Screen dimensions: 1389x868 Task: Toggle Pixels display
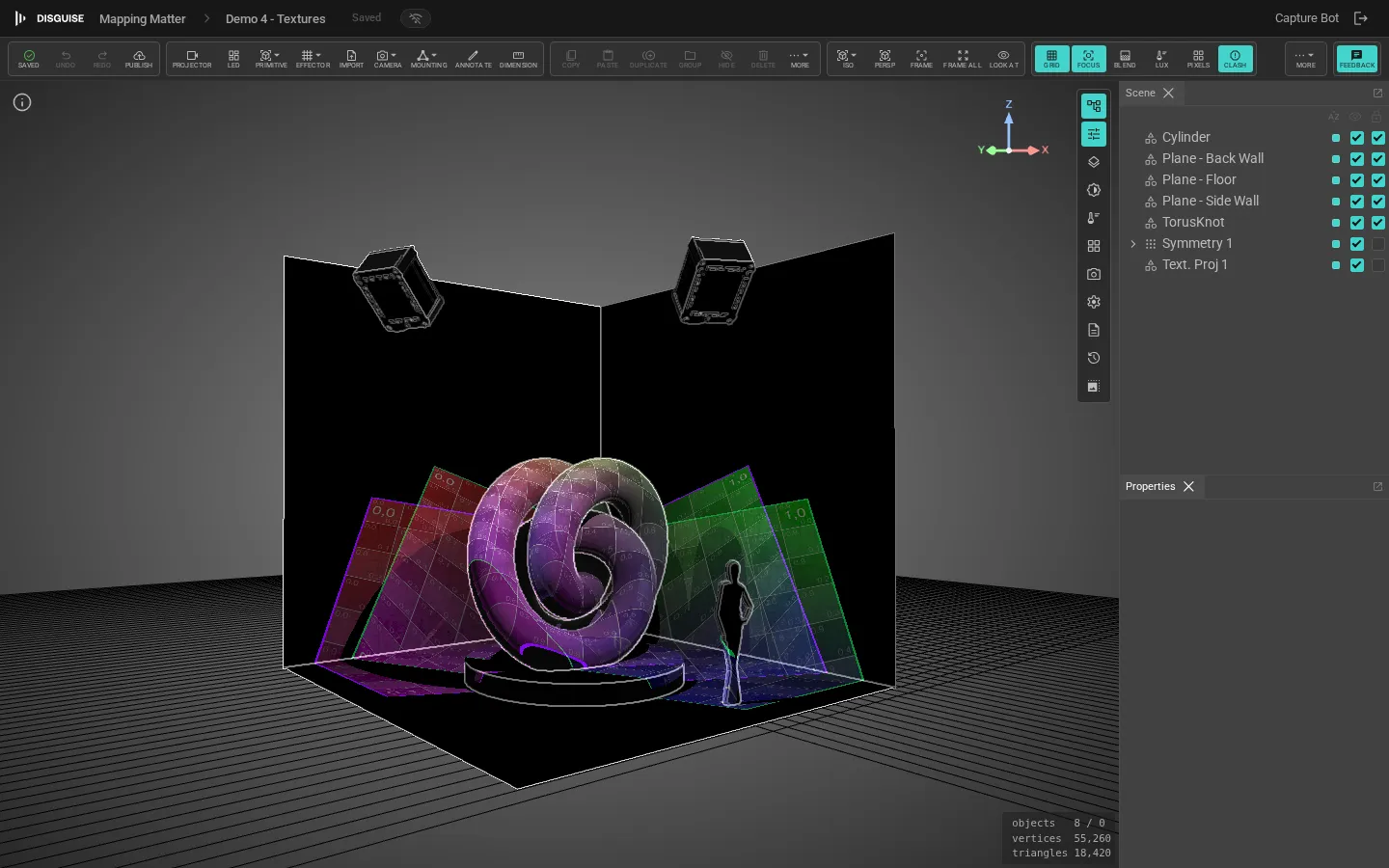pyautogui.click(x=1198, y=59)
